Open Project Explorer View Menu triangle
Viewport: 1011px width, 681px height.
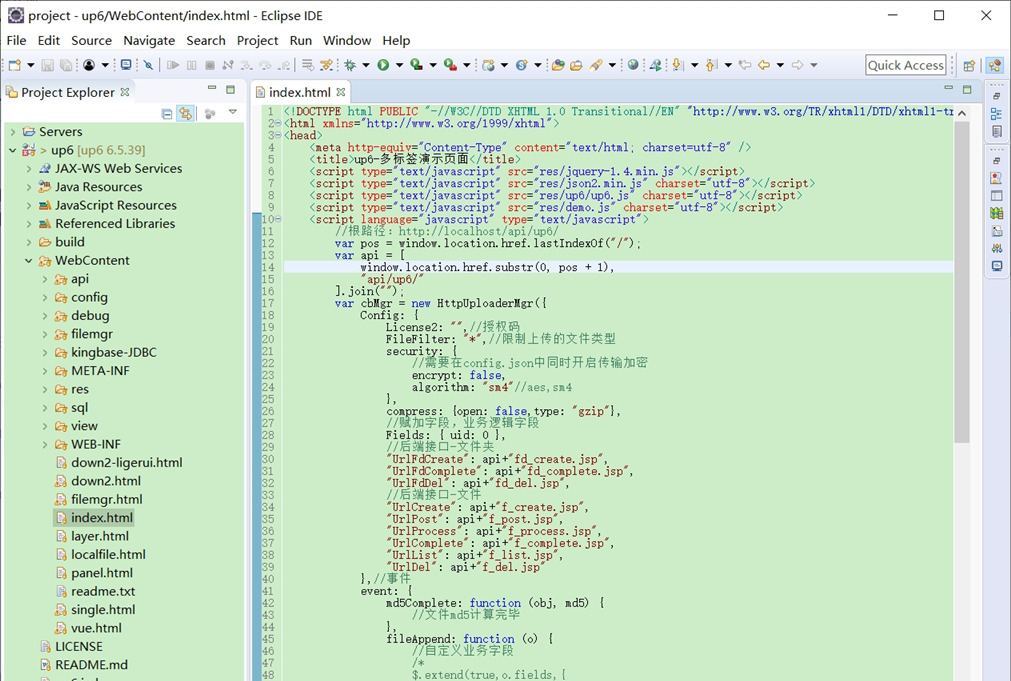pos(233,112)
